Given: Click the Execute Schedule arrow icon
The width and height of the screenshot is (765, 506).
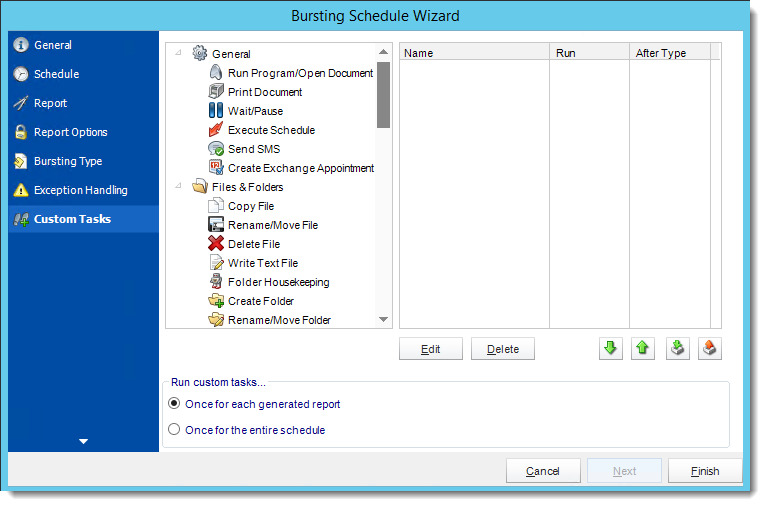Looking at the screenshot, I should [216, 129].
